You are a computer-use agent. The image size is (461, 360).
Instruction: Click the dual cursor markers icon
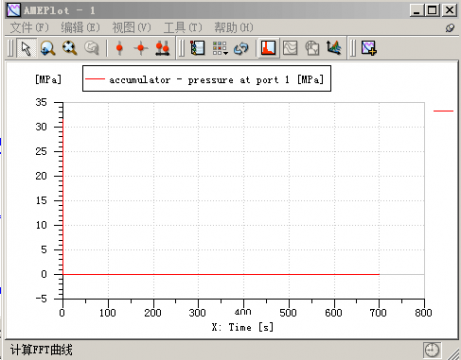pos(162,48)
